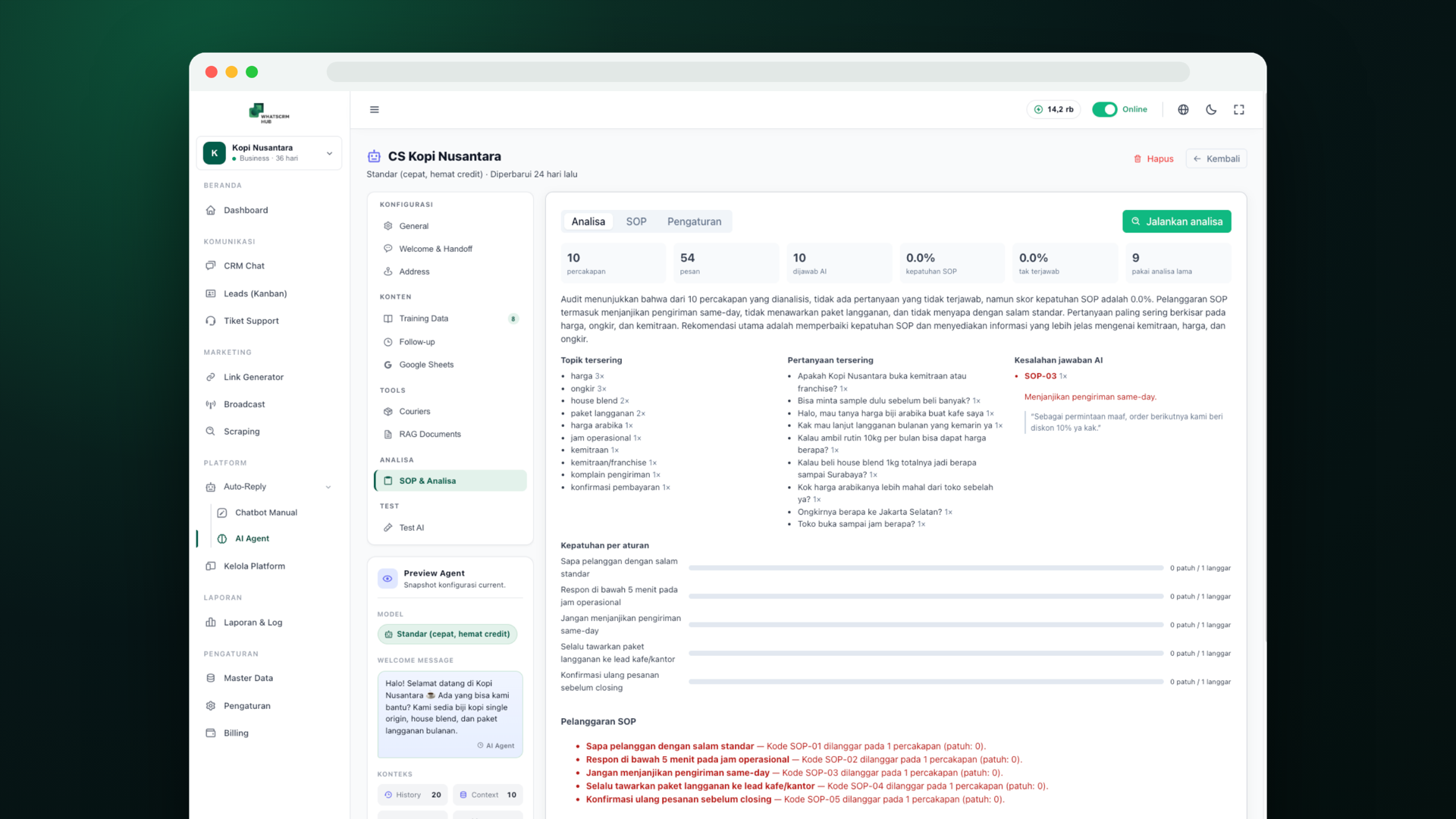Click the welcome message preview box
1456x819 pixels.
[450, 714]
